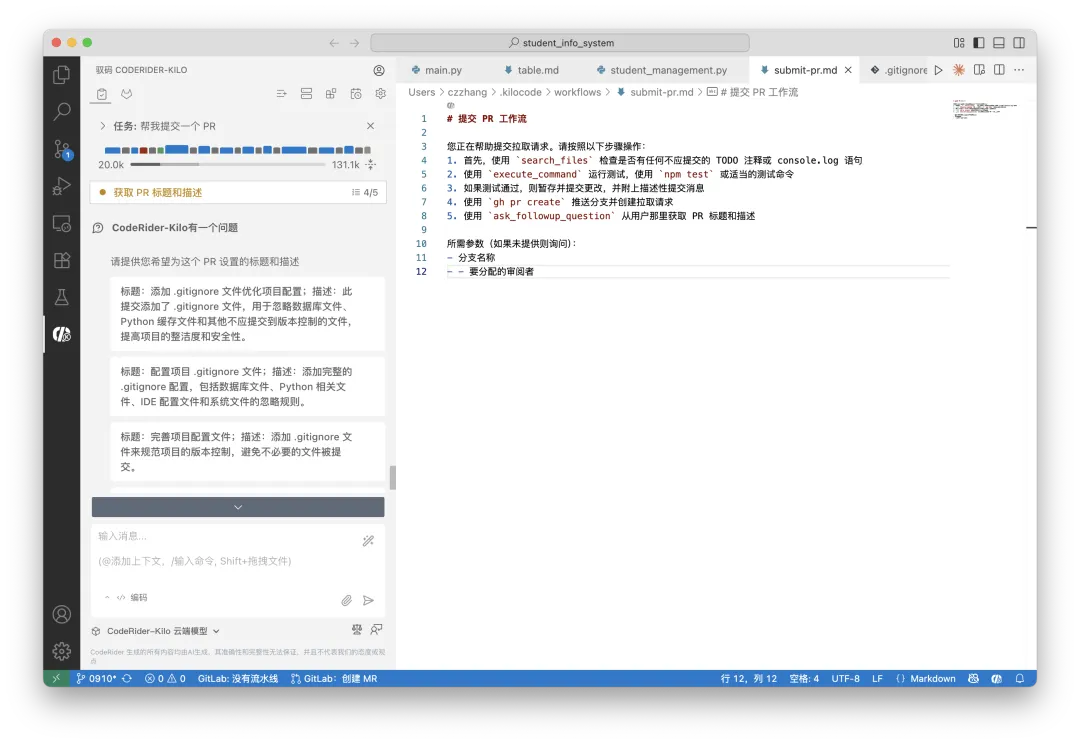Click GitLab: 创建 MR in the status bar
The width and height of the screenshot is (1080, 744).
tap(333, 678)
